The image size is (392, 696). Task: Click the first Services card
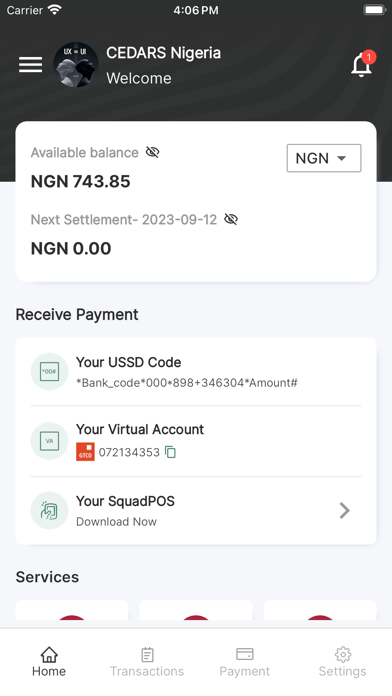pos(72,611)
